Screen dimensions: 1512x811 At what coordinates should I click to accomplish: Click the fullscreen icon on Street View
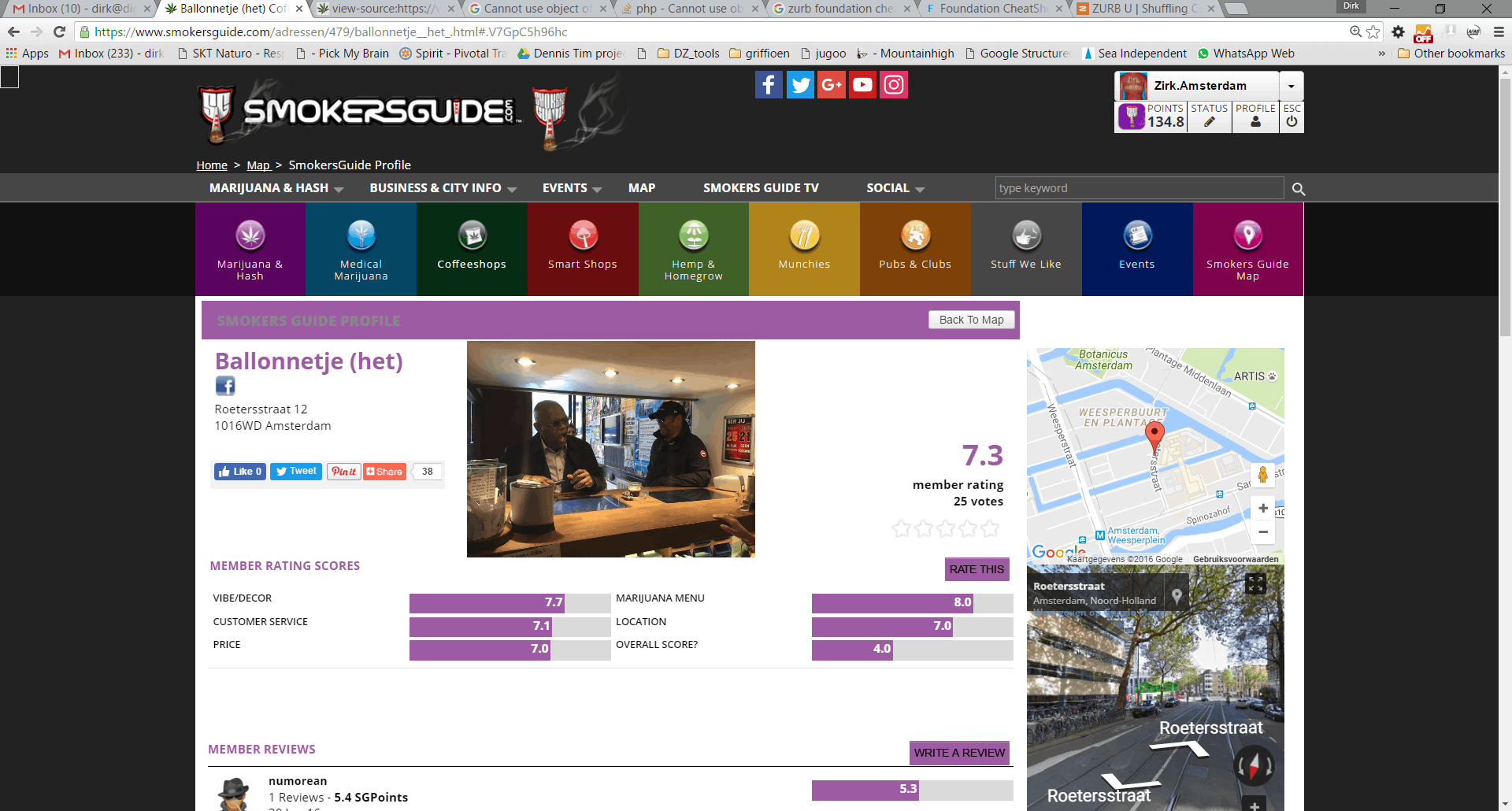coord(1255,583)
